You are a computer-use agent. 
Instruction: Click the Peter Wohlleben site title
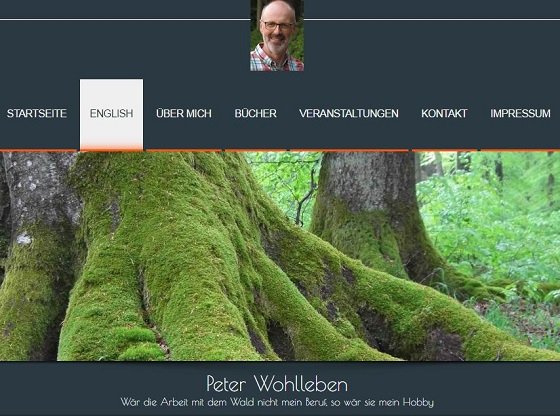click(x=277, y=384)
